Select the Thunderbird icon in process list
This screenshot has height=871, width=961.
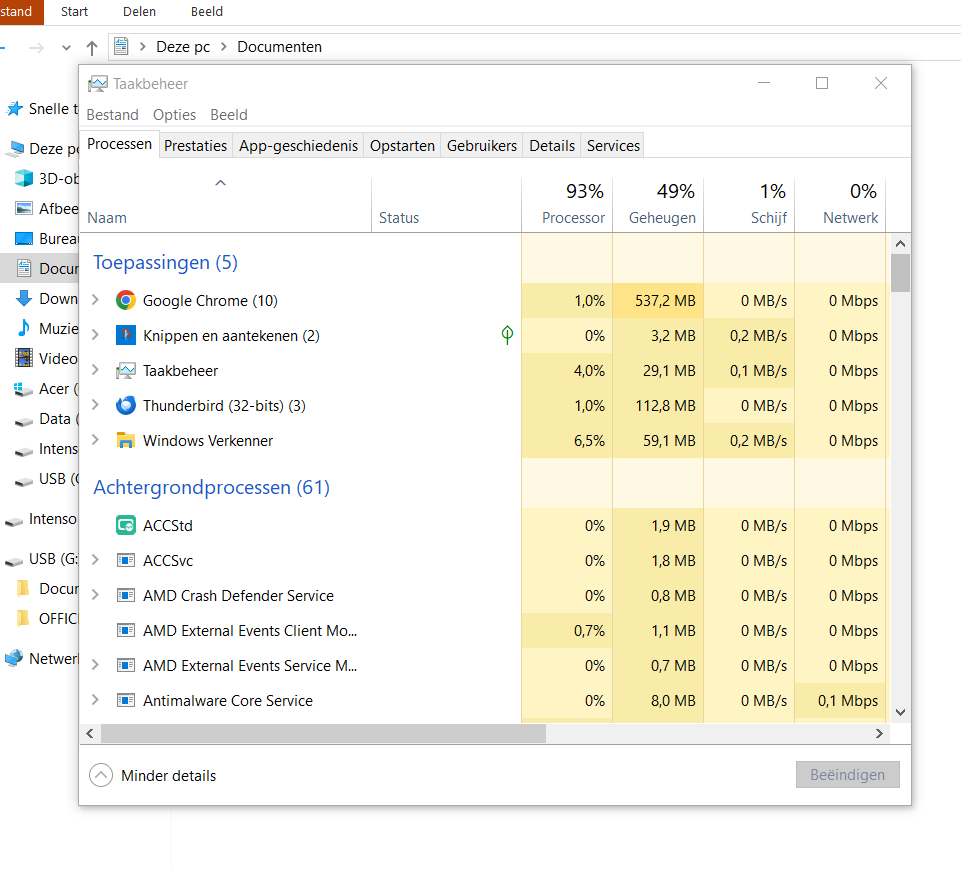pos(125,406)
